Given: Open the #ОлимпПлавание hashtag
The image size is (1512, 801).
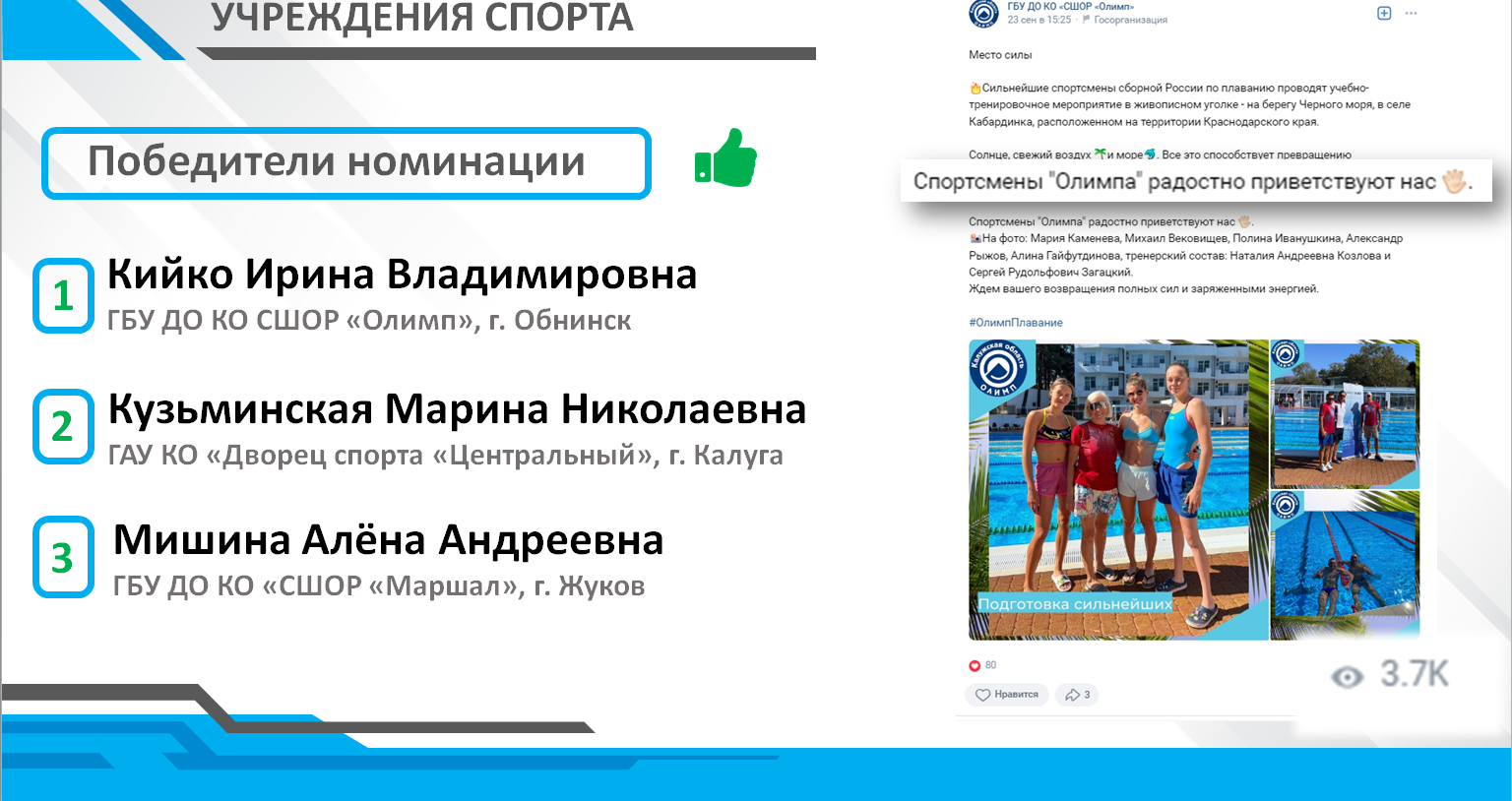Looking at the screenshot, I should click(1016, 323).
